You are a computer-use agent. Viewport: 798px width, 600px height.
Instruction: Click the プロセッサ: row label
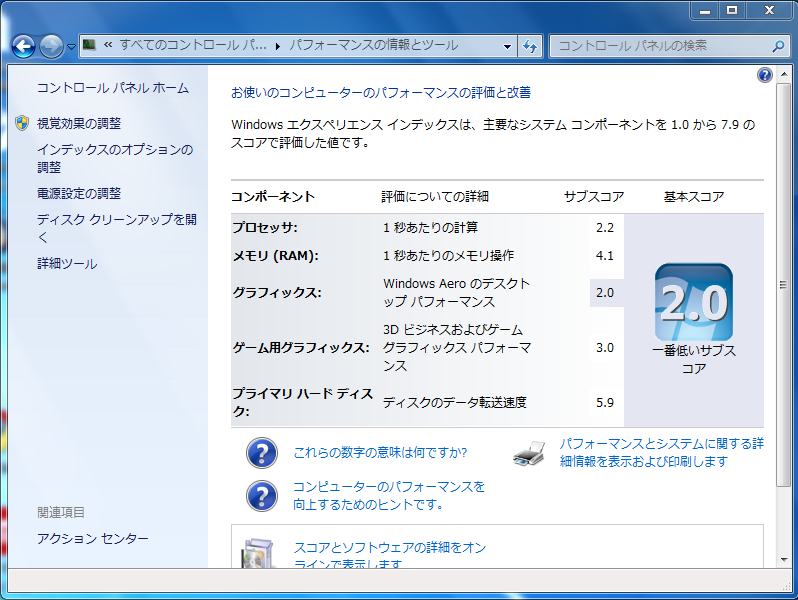coord(265,227)
